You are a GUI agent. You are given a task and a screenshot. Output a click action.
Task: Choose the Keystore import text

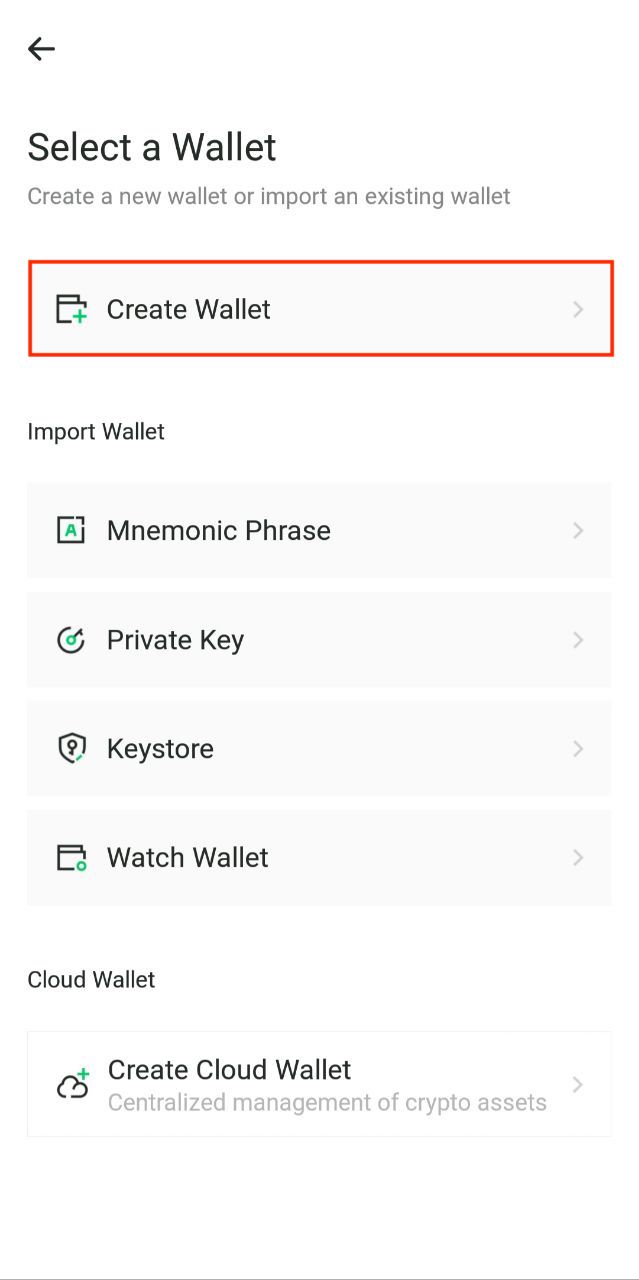coord(161,749)
